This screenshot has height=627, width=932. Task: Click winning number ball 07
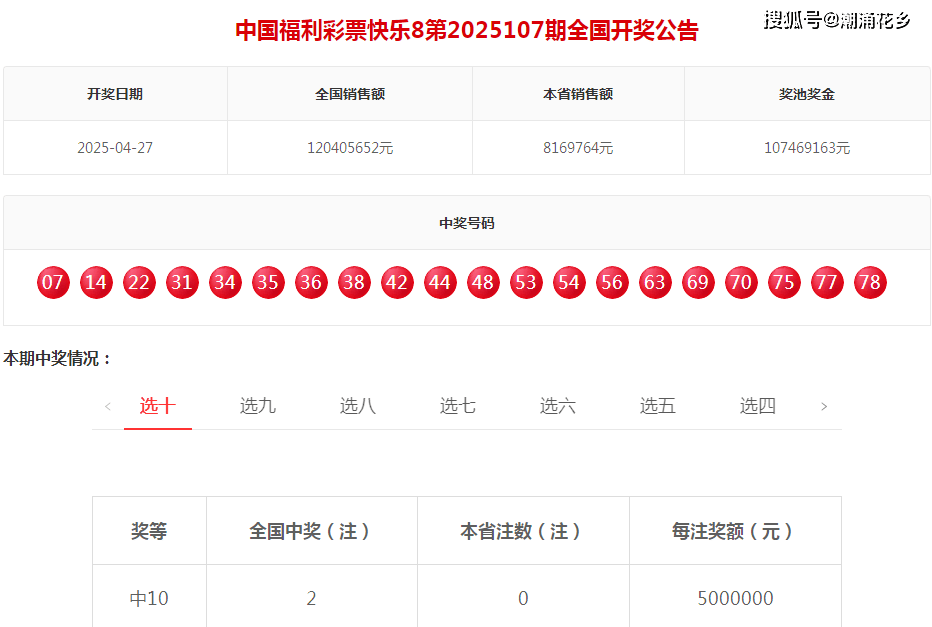tap(53, 282)
